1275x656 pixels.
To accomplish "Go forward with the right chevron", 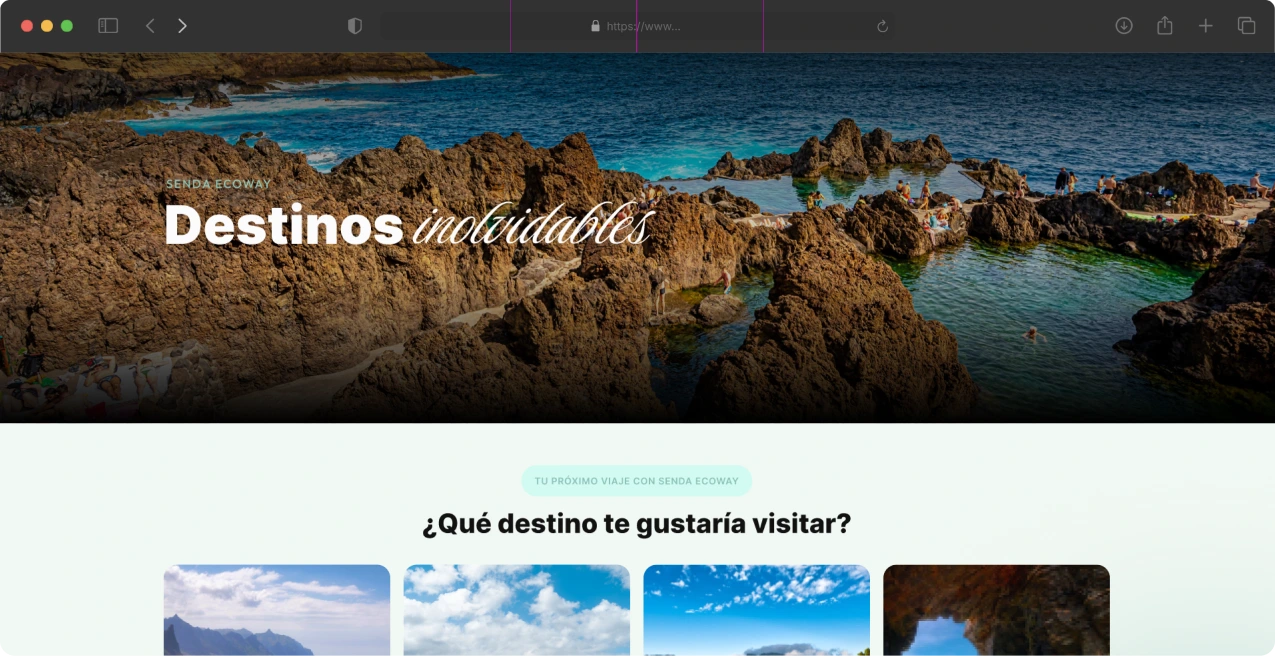I will click(x=182, y=26).
